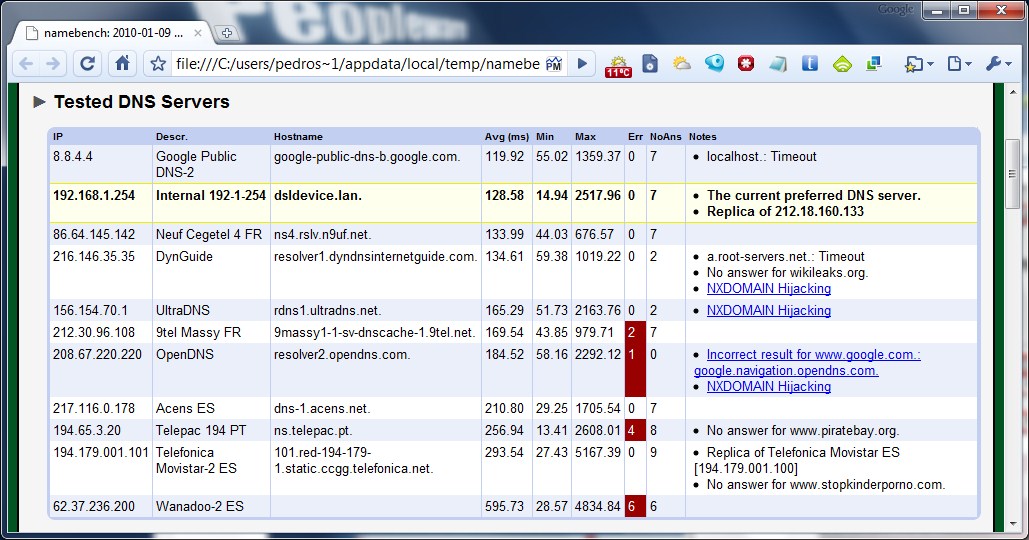Viewport: 1029px width, 540px height.
Task: Select the namebench 2010-01-09 tab
Action: click(x=114, y=33)
